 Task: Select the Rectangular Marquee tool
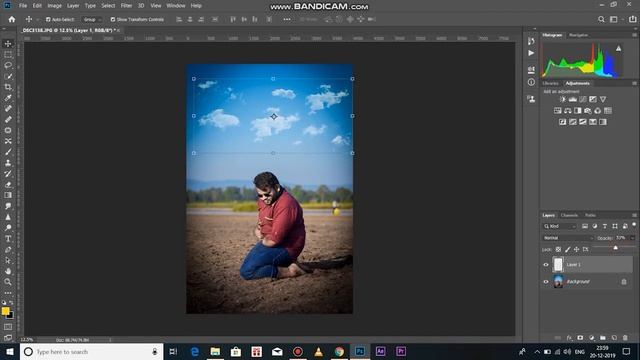8,54
